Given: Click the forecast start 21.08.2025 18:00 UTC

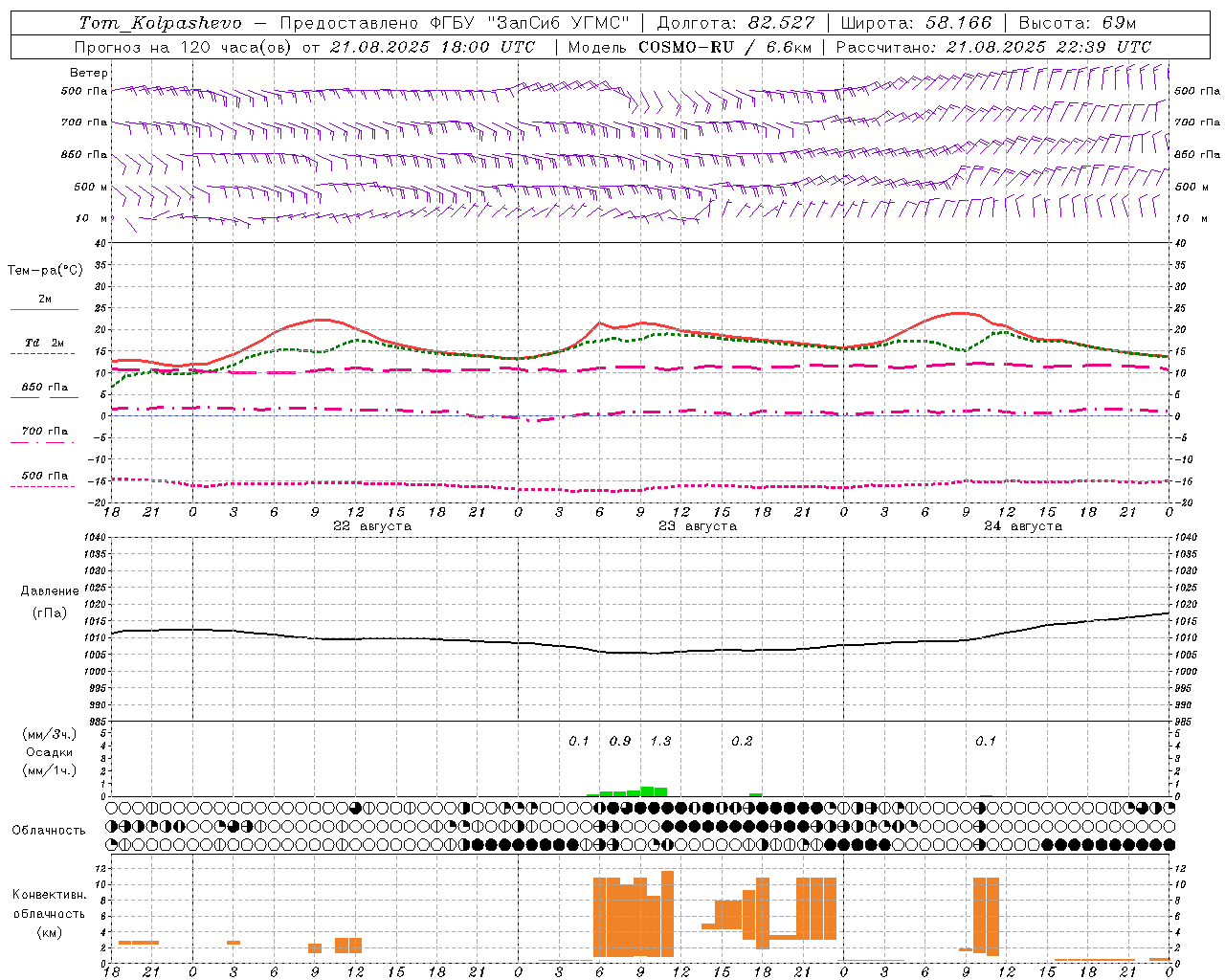Looking at the screenshot, I should 433,47.
